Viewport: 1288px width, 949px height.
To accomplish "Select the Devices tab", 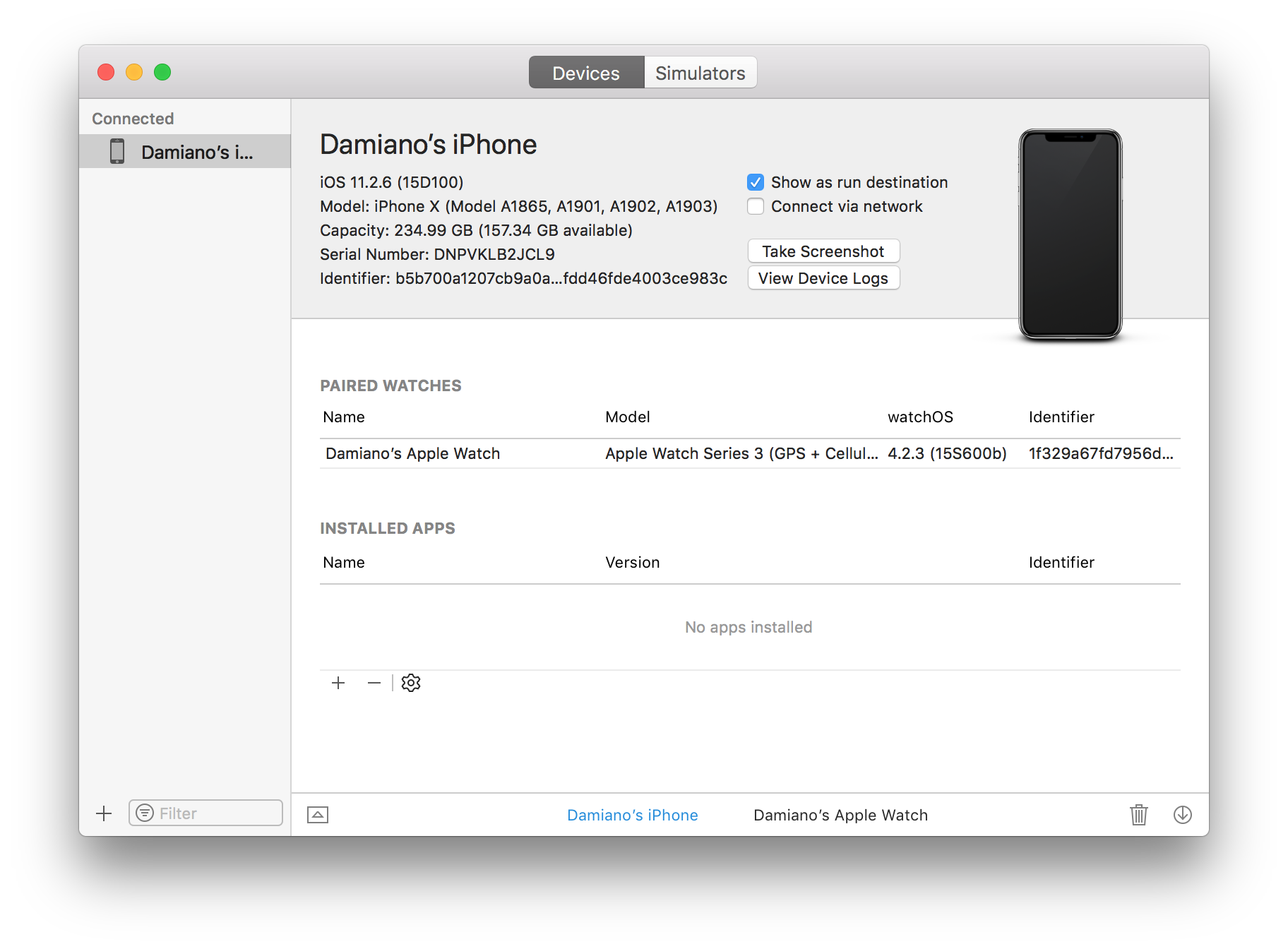I will tap(586, 72).
